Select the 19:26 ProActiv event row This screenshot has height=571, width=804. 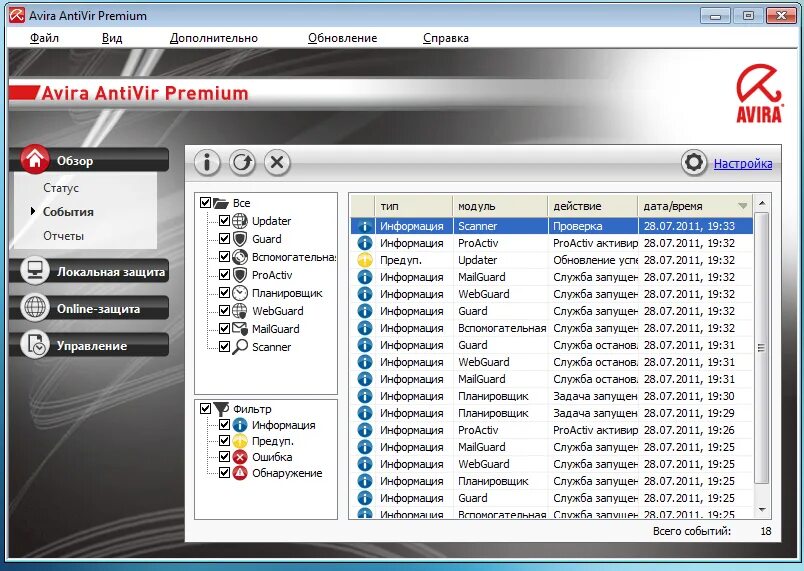click(552, 430)
